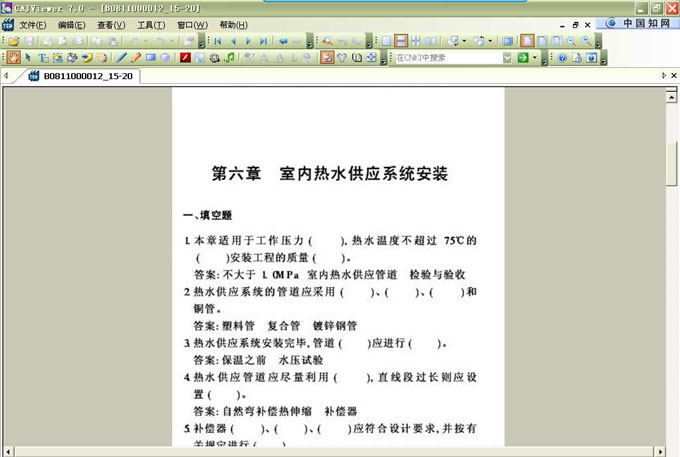680x457 pixels.
Task: Expand the rotate page dropdown arrow
Action: click(x=492, y=41)
